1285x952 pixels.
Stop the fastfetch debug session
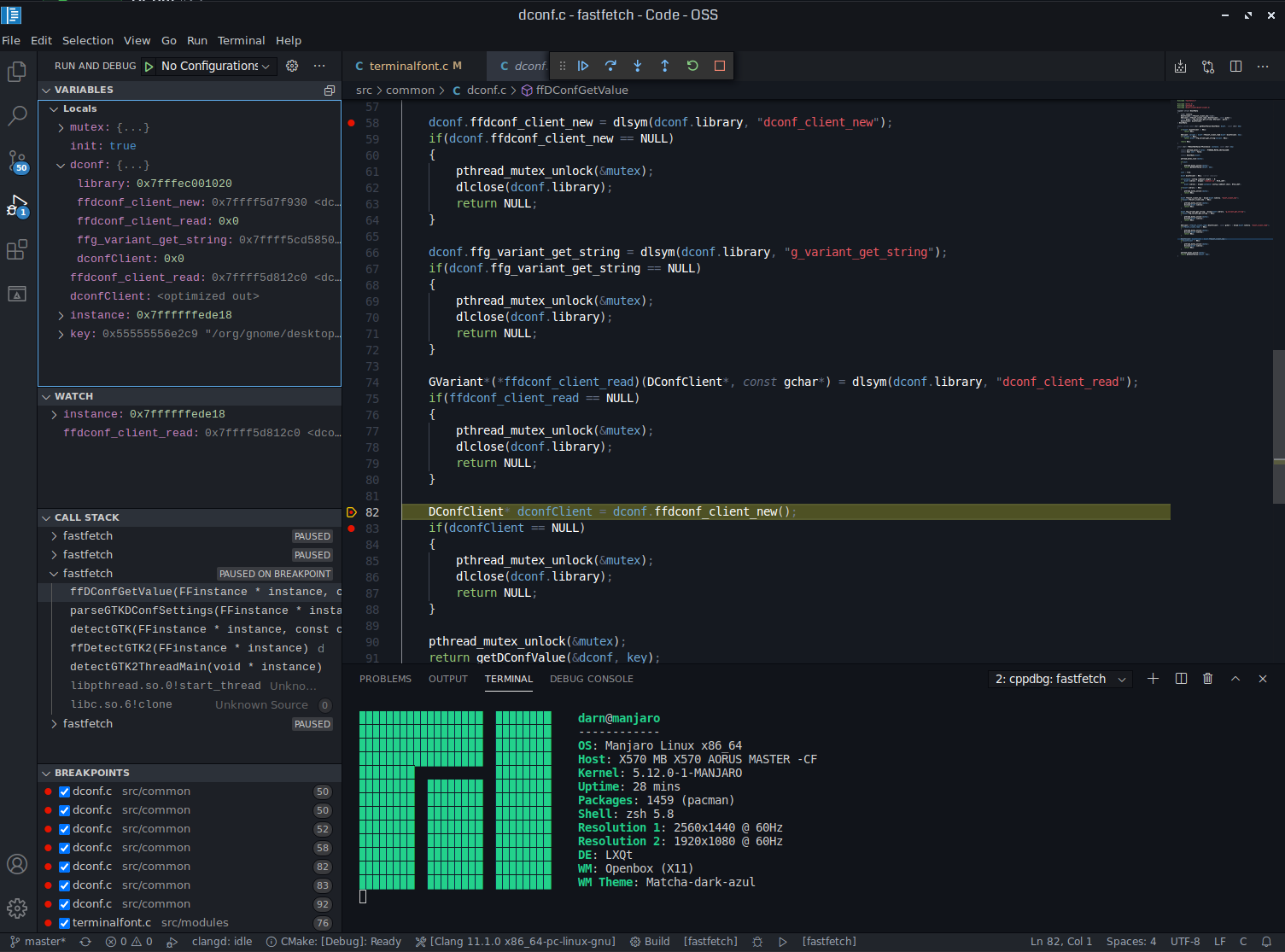(x=719, y=66)
